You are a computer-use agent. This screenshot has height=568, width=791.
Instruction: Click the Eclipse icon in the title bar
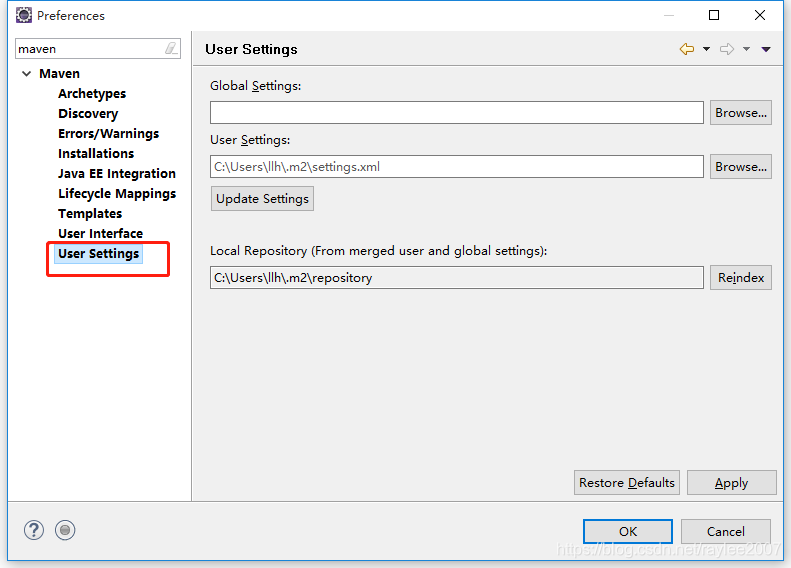[x=23, y=15]
